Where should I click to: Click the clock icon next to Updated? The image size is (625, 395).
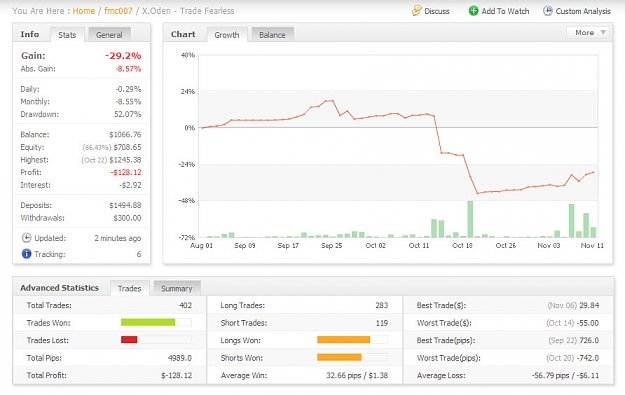[x=26, y=238]
